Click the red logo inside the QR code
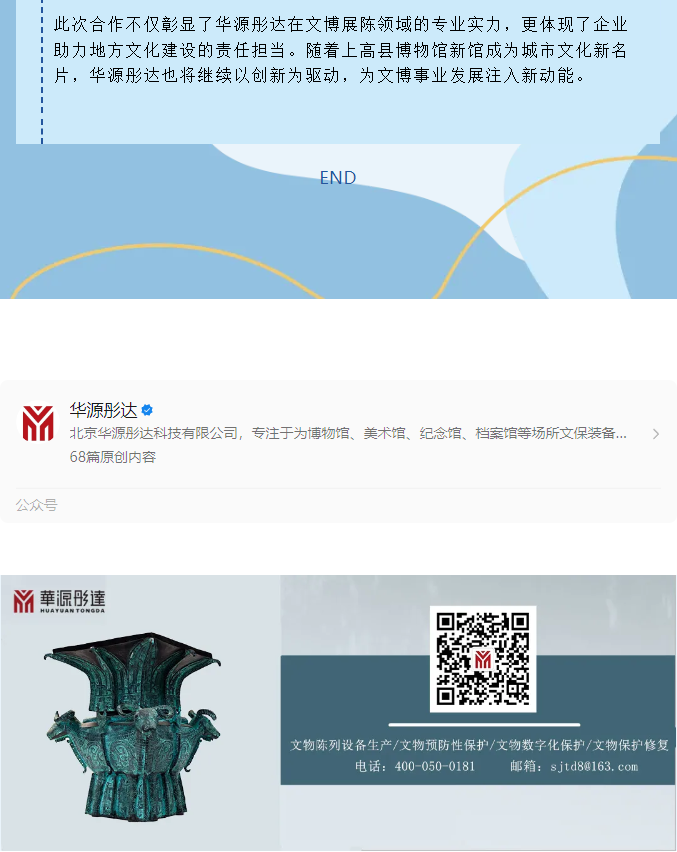Image resolution: width=677 pixels, height=852 pixels. tap(483, 659)
